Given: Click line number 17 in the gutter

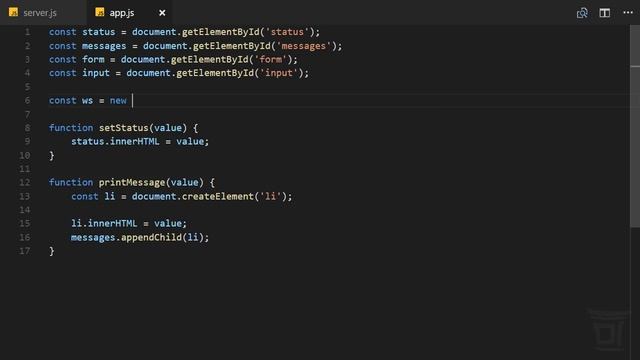Looking at the screenshot, I should (x=25, y=251).
